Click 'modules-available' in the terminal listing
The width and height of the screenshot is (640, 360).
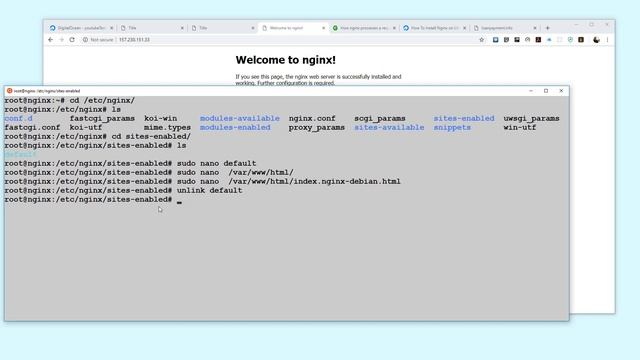(240, 118)
